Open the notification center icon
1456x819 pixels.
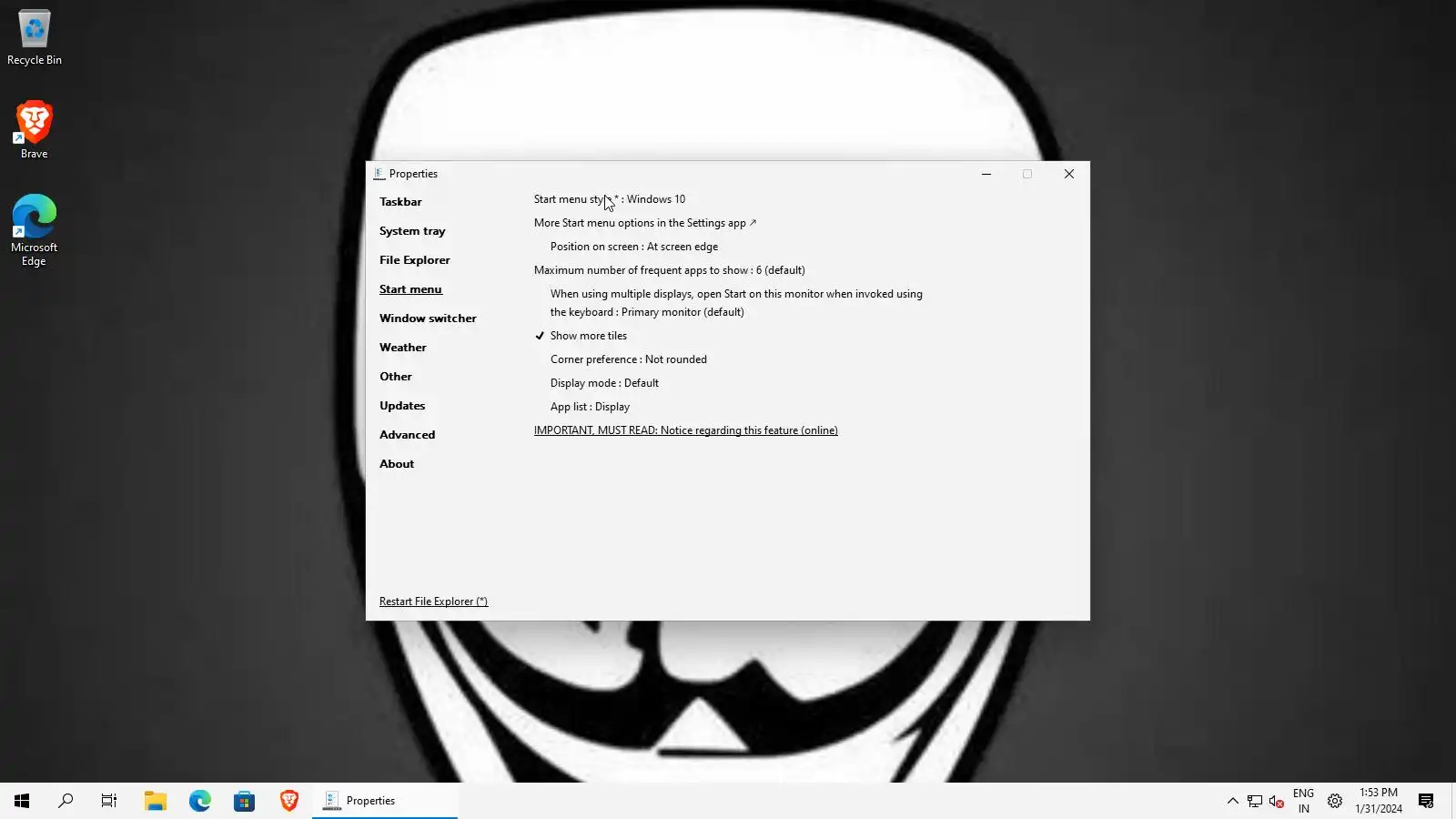click(x=1426, y=801)
